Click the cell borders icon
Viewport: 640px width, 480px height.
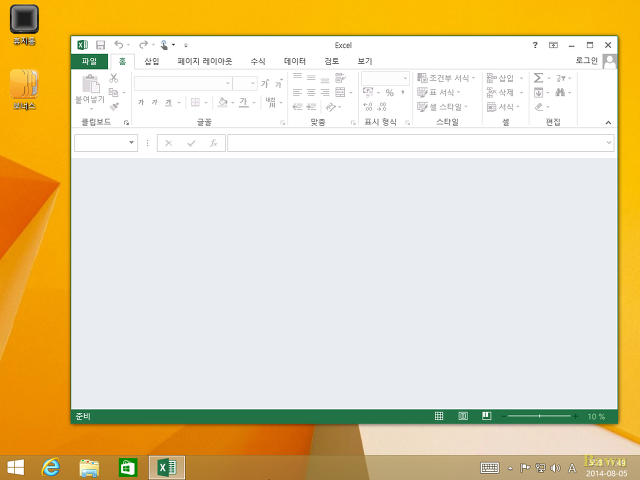(x=196, y=102)
